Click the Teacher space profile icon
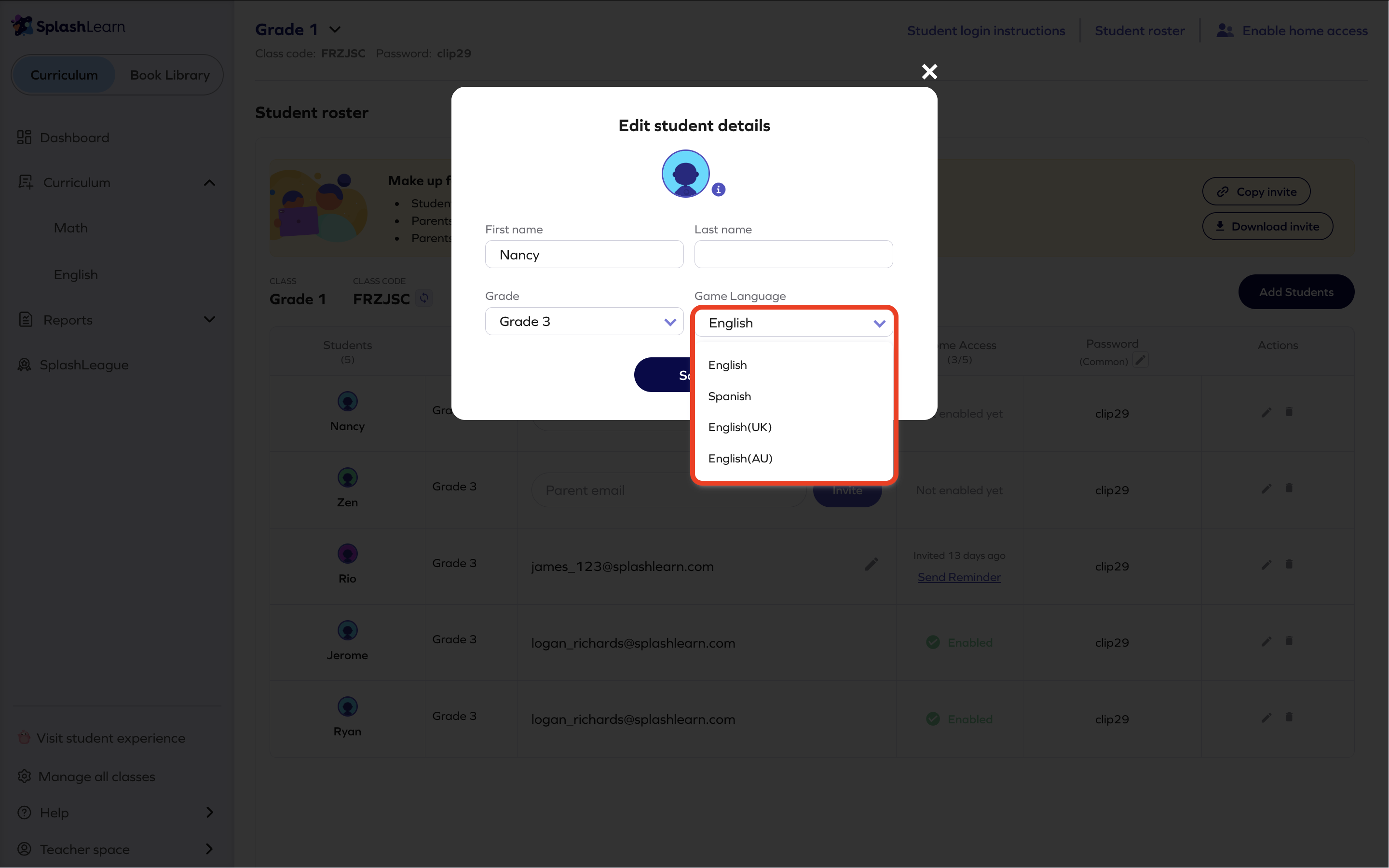 point(24,849)
